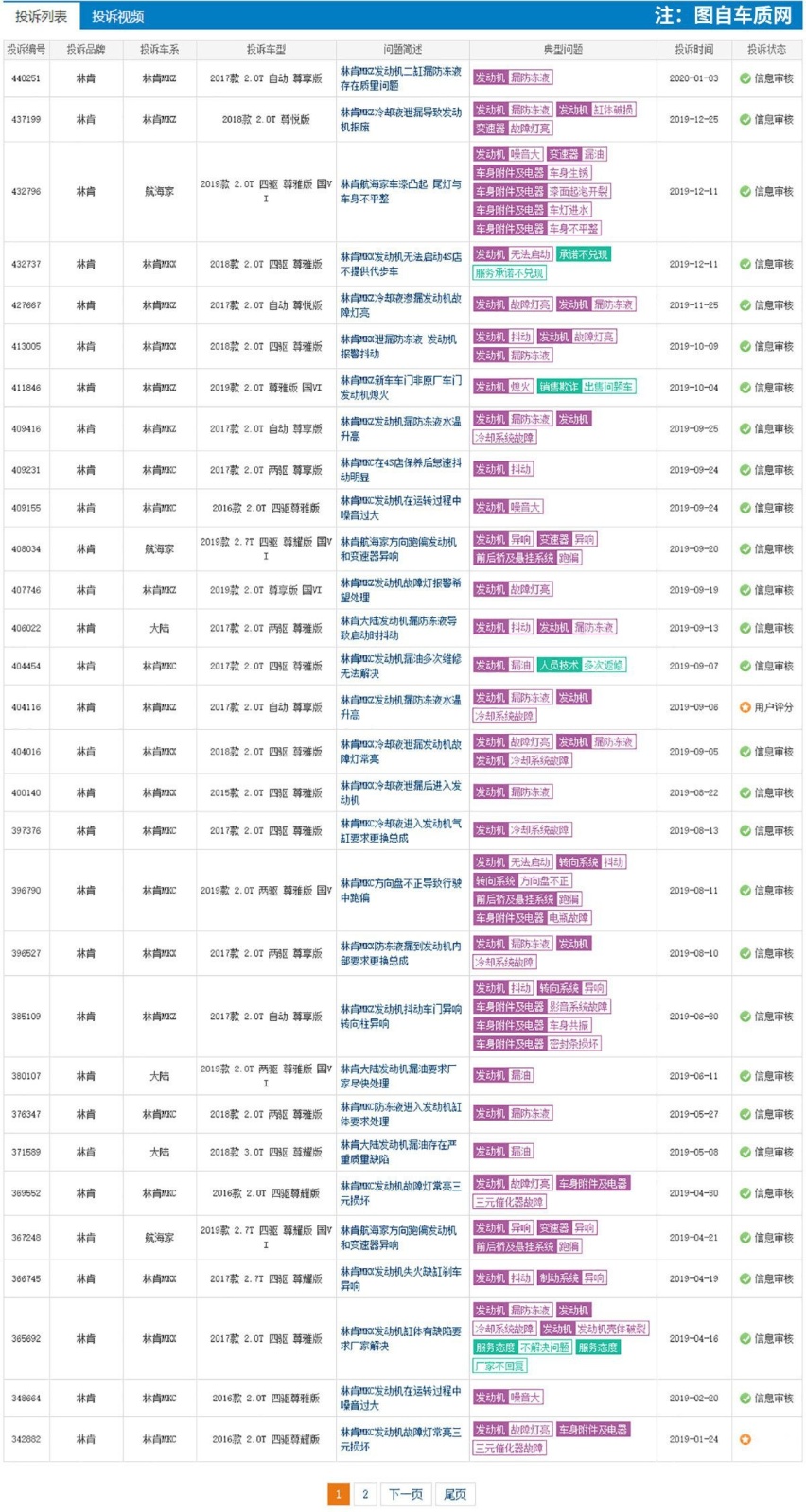806x1512 pixels.
Task: Jump to last page with 尾页
Action: click(x=455, y=1494)
